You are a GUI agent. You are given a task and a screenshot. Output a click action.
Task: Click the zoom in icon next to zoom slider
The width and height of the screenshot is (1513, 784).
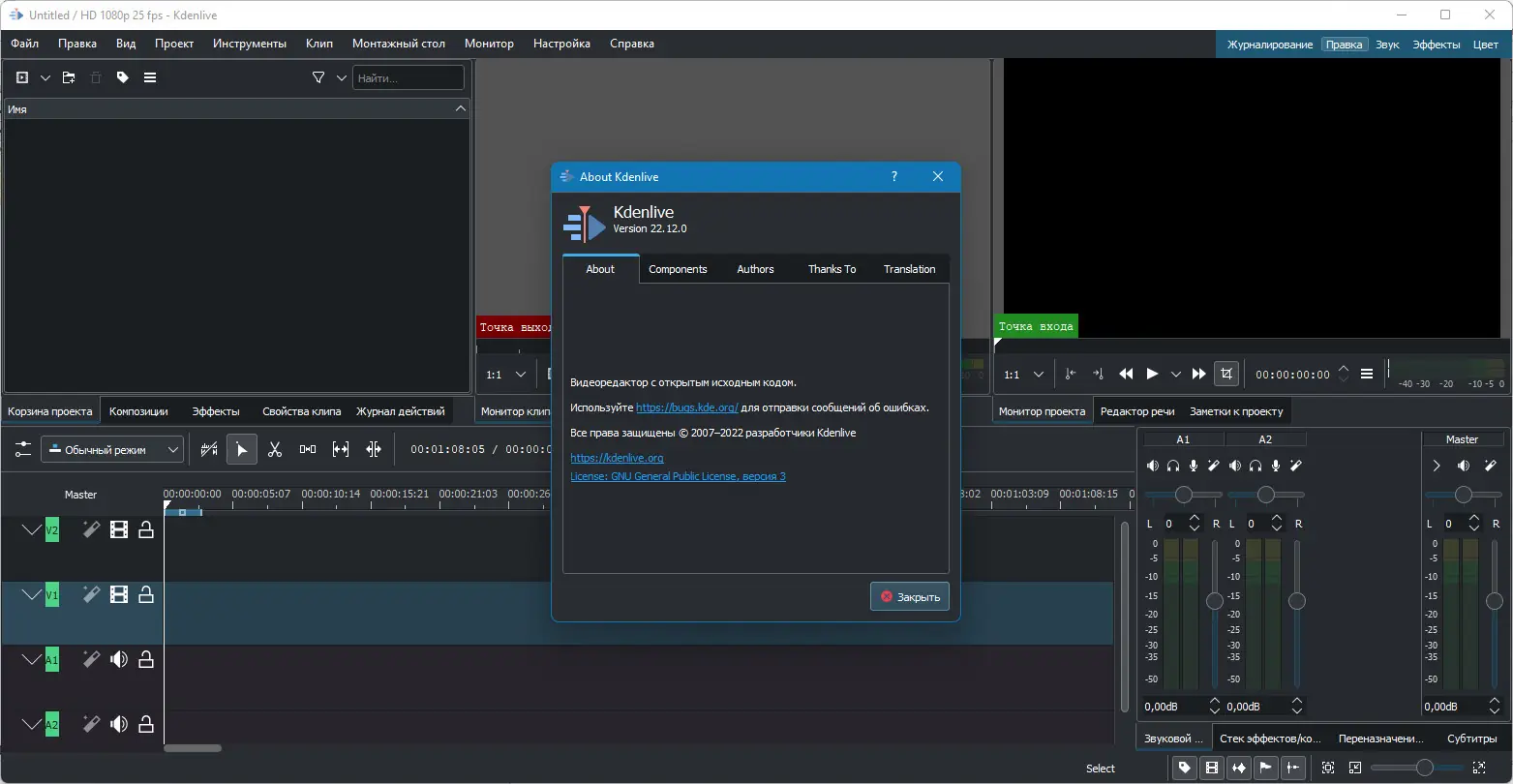[1478, 768]
